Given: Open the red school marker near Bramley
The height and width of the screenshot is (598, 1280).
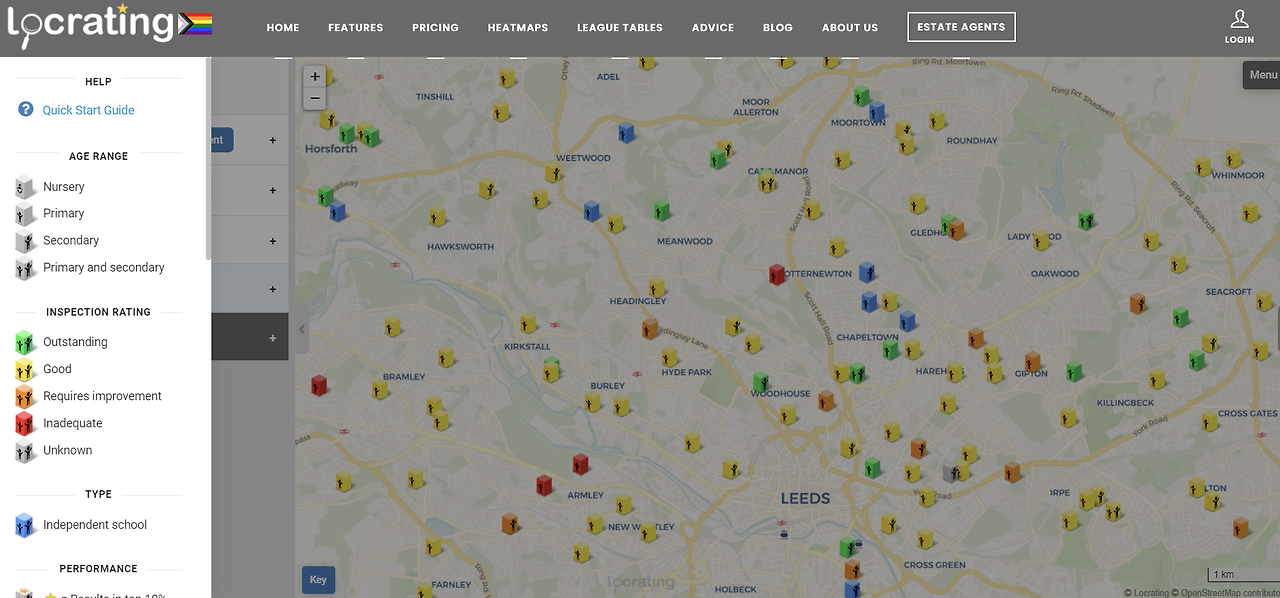Looking at the screenshot, I should coord(319,384).
